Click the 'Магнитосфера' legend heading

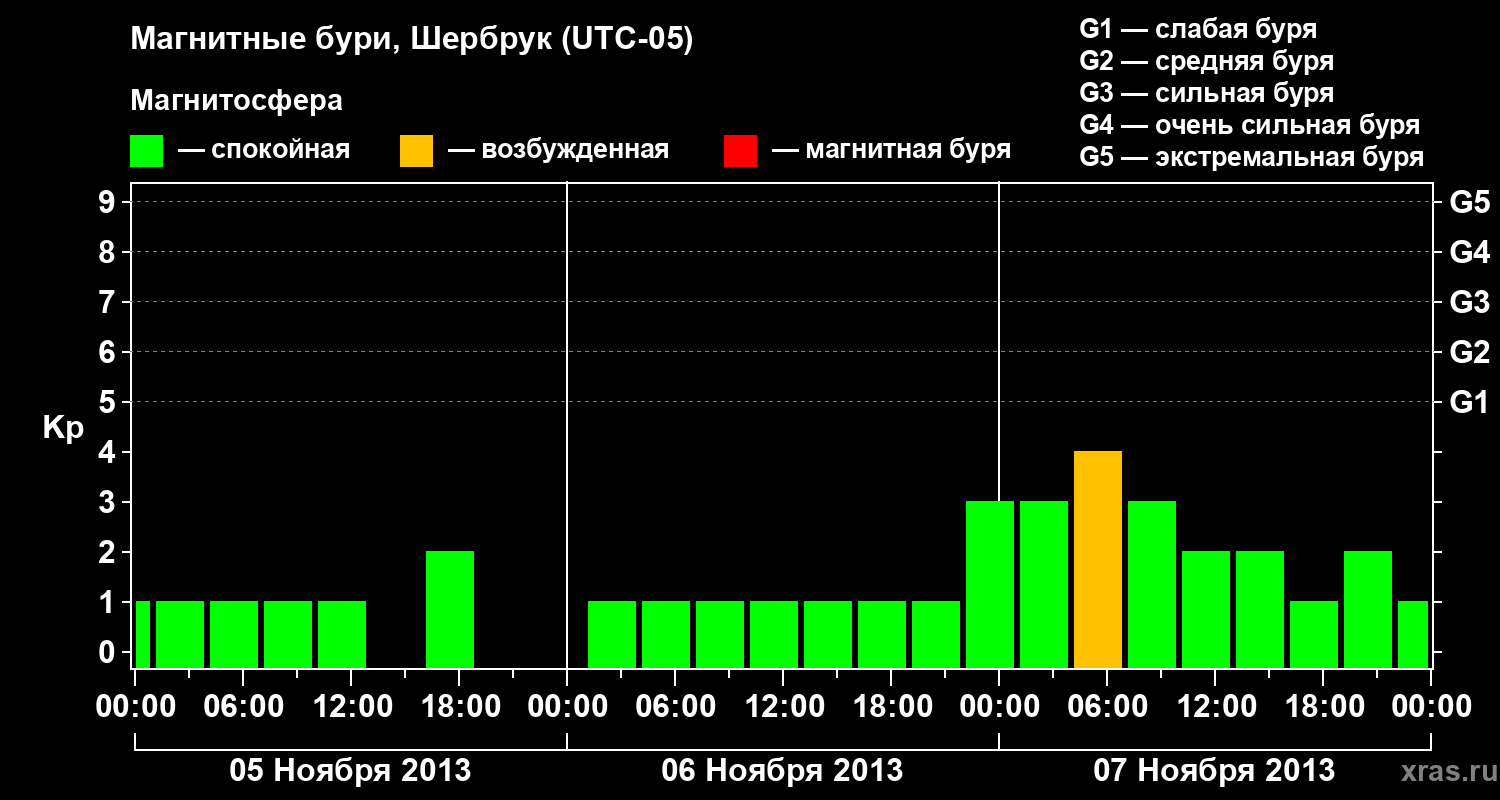(236, 101)
